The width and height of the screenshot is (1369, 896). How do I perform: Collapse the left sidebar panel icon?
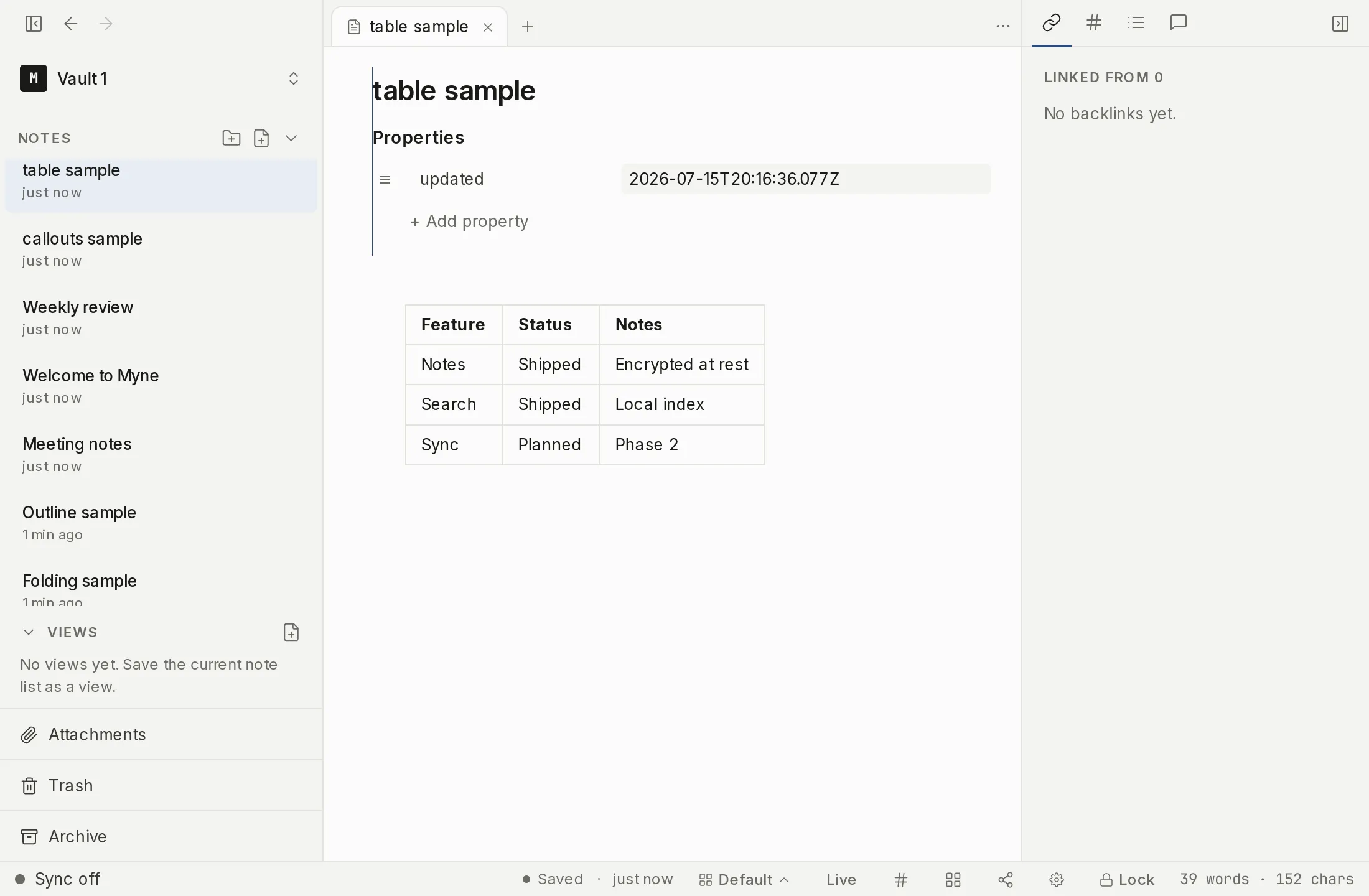tap(34, 24)
